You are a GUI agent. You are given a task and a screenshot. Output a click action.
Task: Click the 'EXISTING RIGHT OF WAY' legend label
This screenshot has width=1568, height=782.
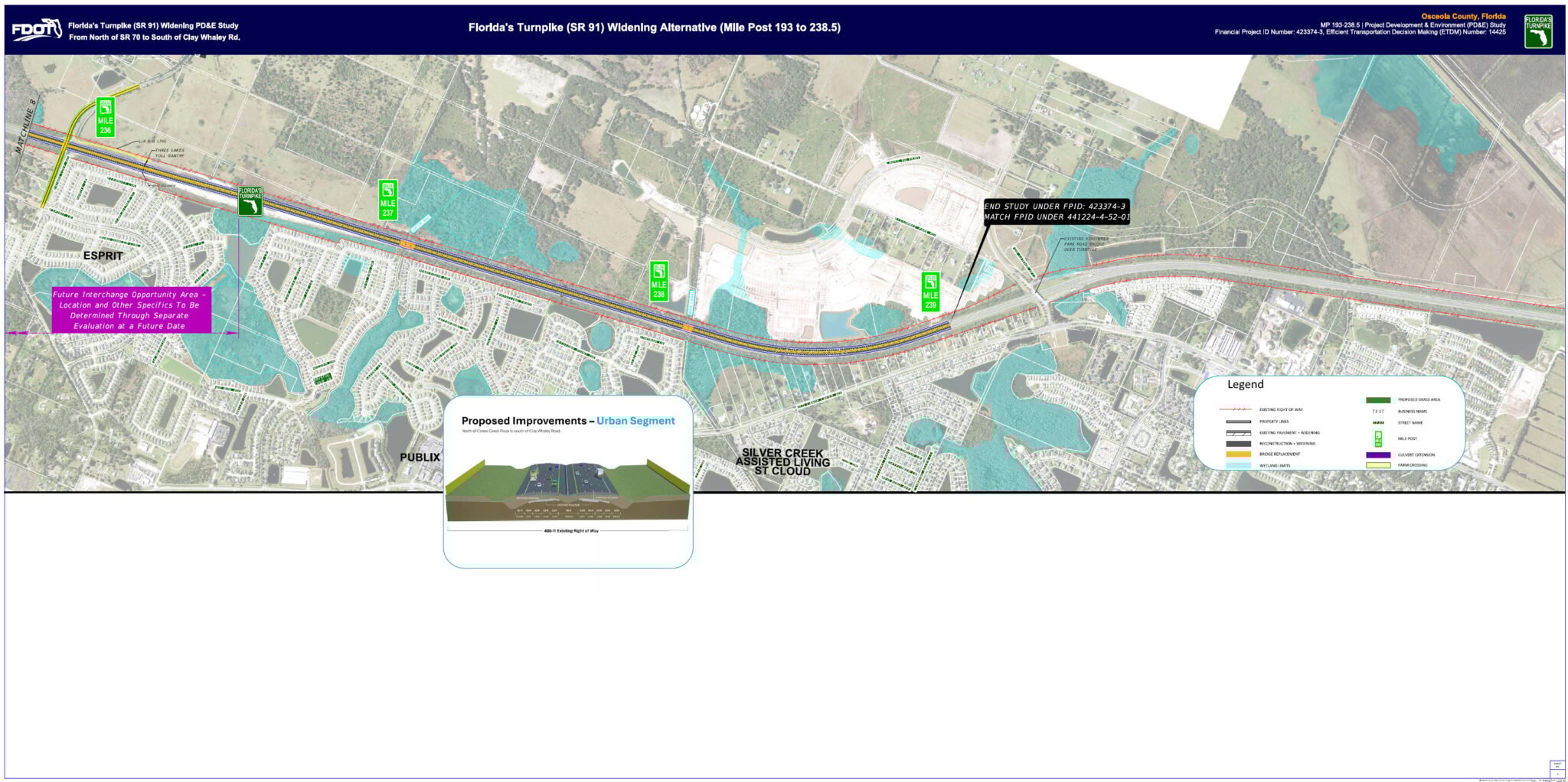tap(1281, 409)
